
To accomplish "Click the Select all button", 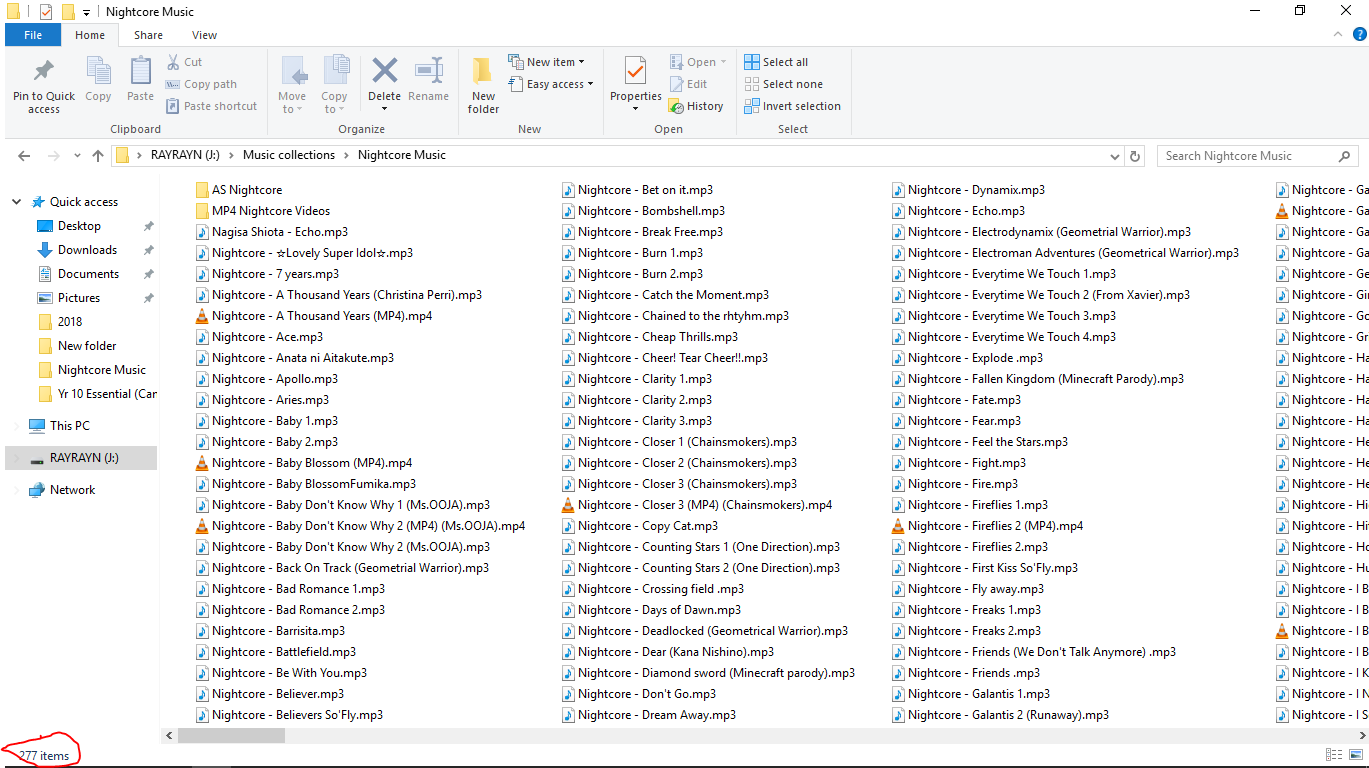I will (x=776, y=62).
